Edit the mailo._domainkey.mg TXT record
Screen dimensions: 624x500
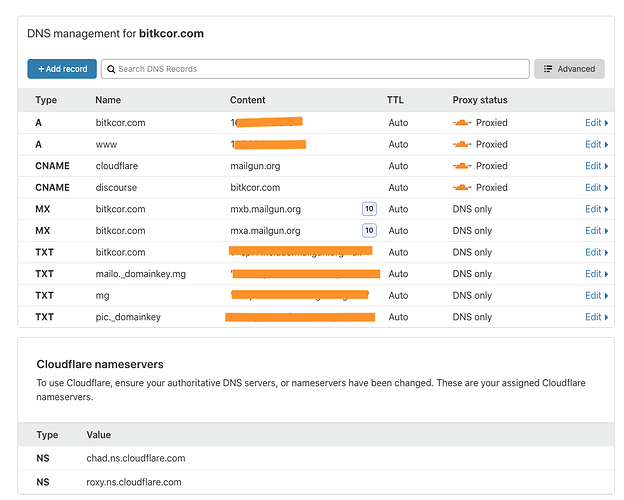click(596, 273)
